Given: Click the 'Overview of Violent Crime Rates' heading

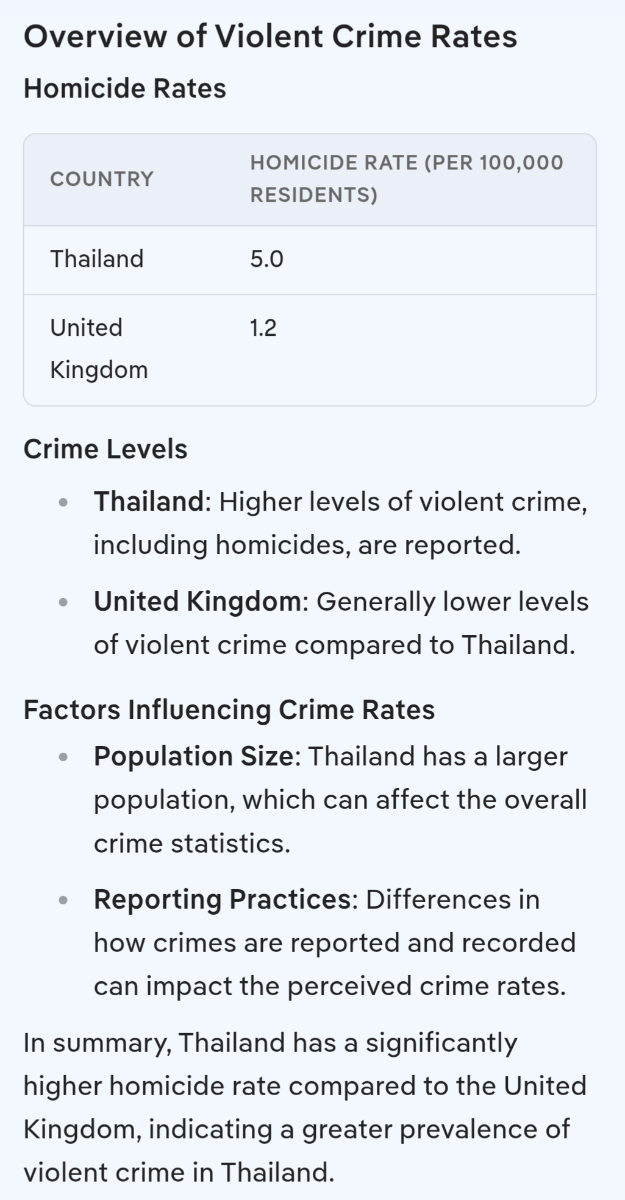Looking at the screenshot, I should 270,37.
